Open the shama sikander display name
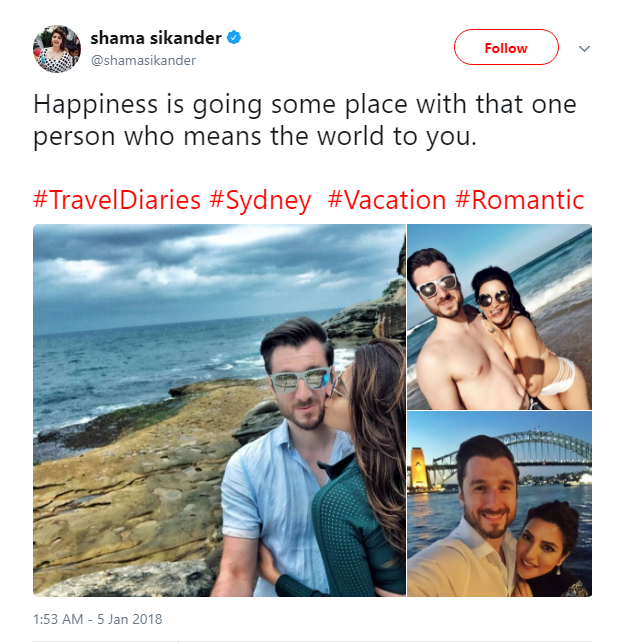This screenshot has height=644, width=619. point(156,38)
